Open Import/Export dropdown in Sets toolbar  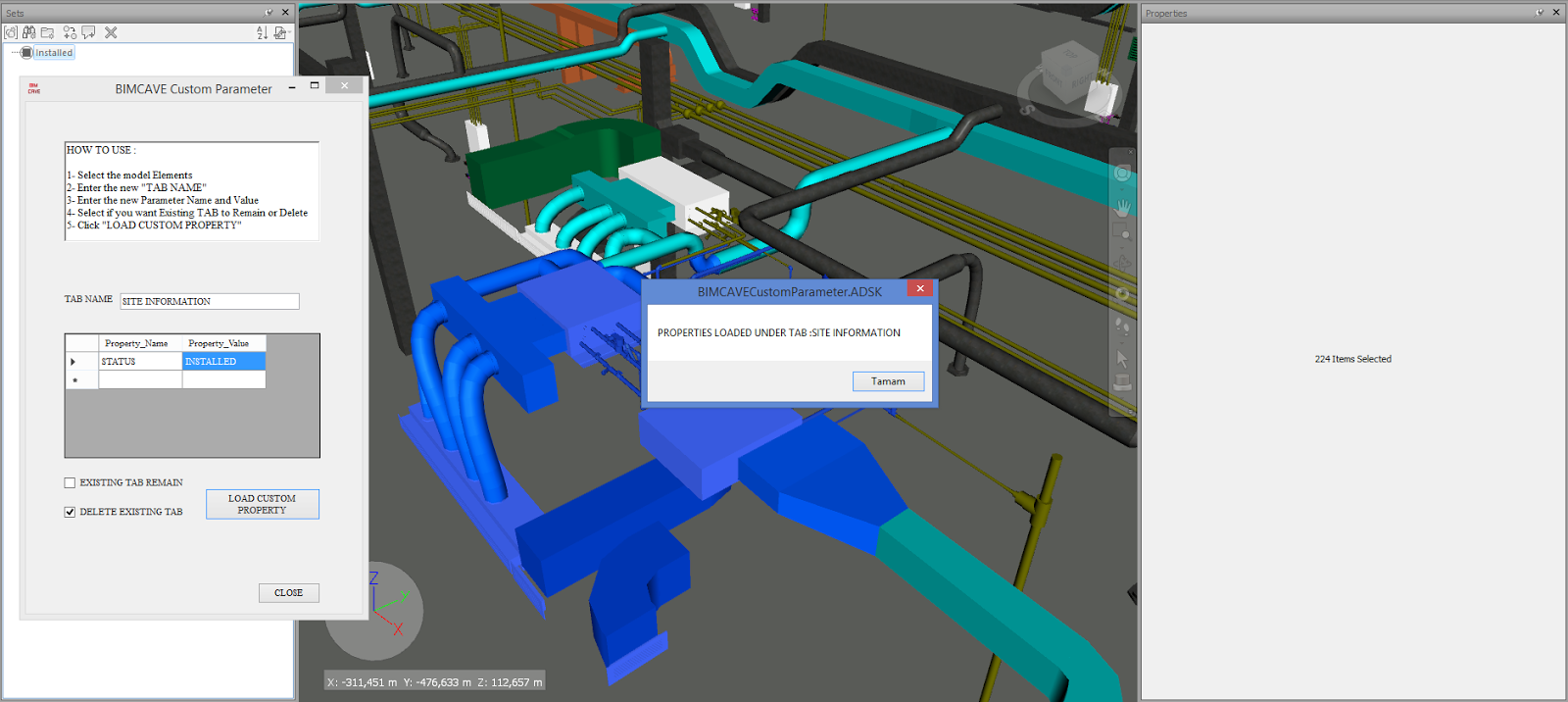click(281, 32)
